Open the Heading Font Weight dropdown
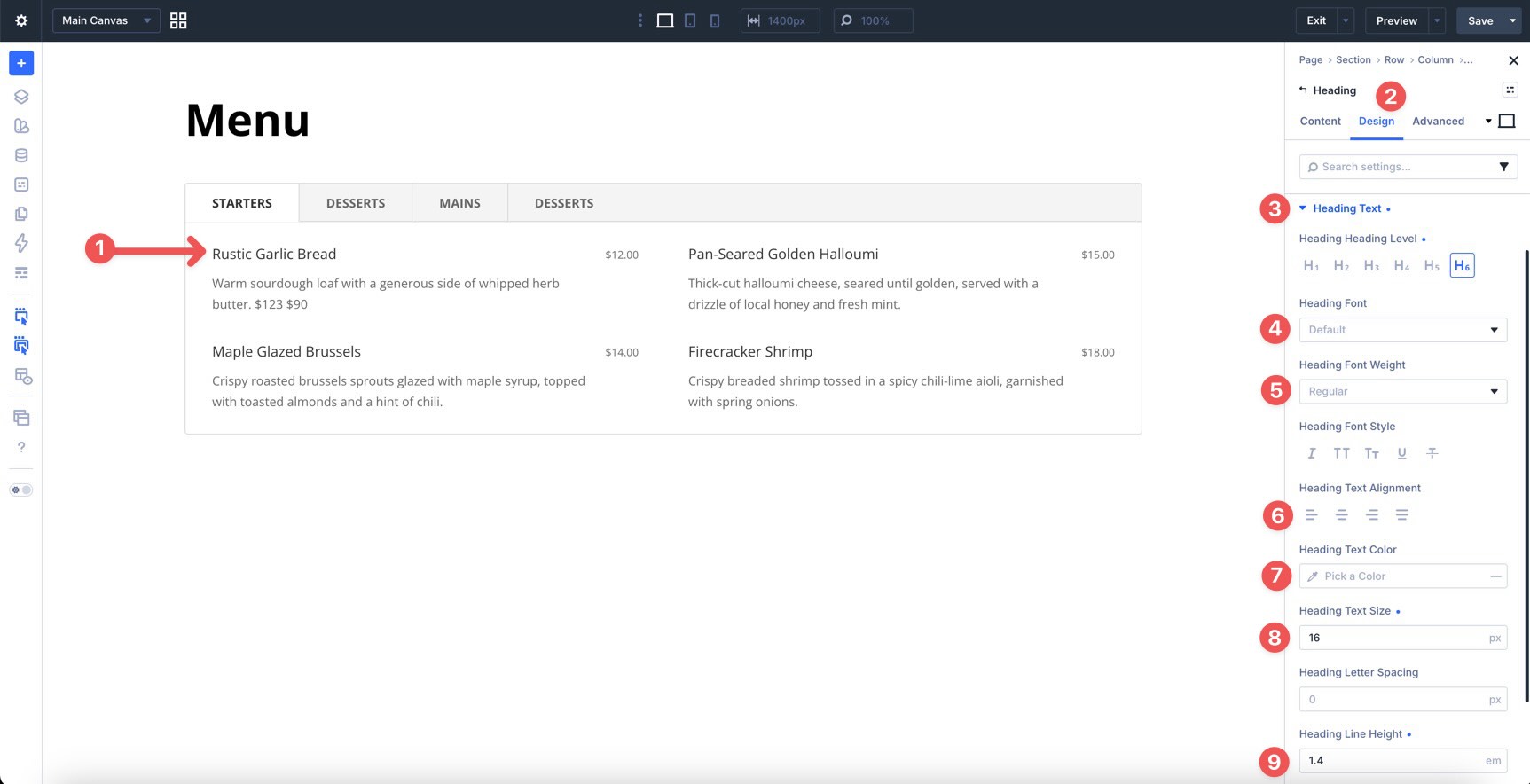The image size is (1530, 784). point(1402,391)
